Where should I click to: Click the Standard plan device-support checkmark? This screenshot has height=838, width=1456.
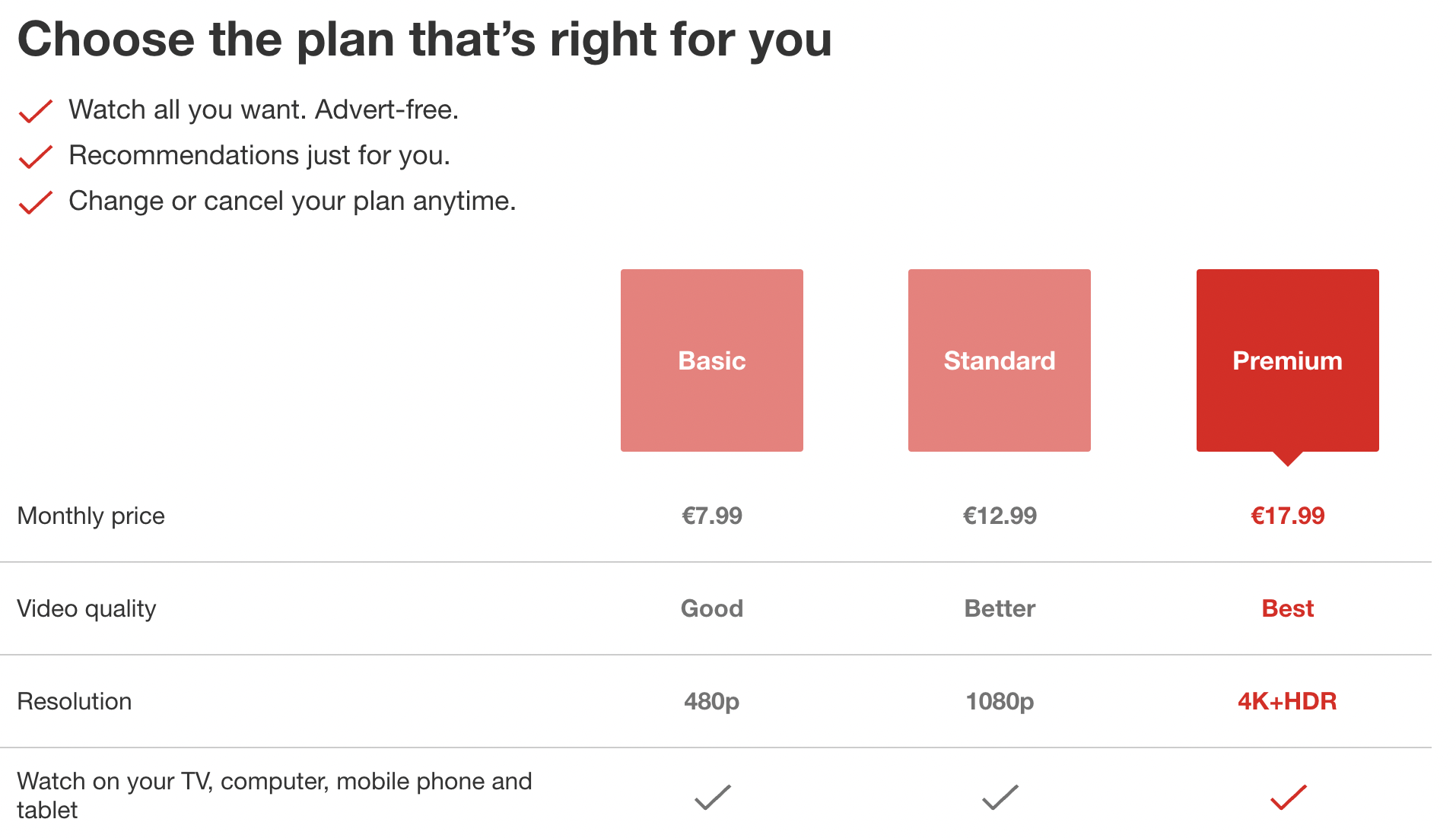pos(1000,797)
